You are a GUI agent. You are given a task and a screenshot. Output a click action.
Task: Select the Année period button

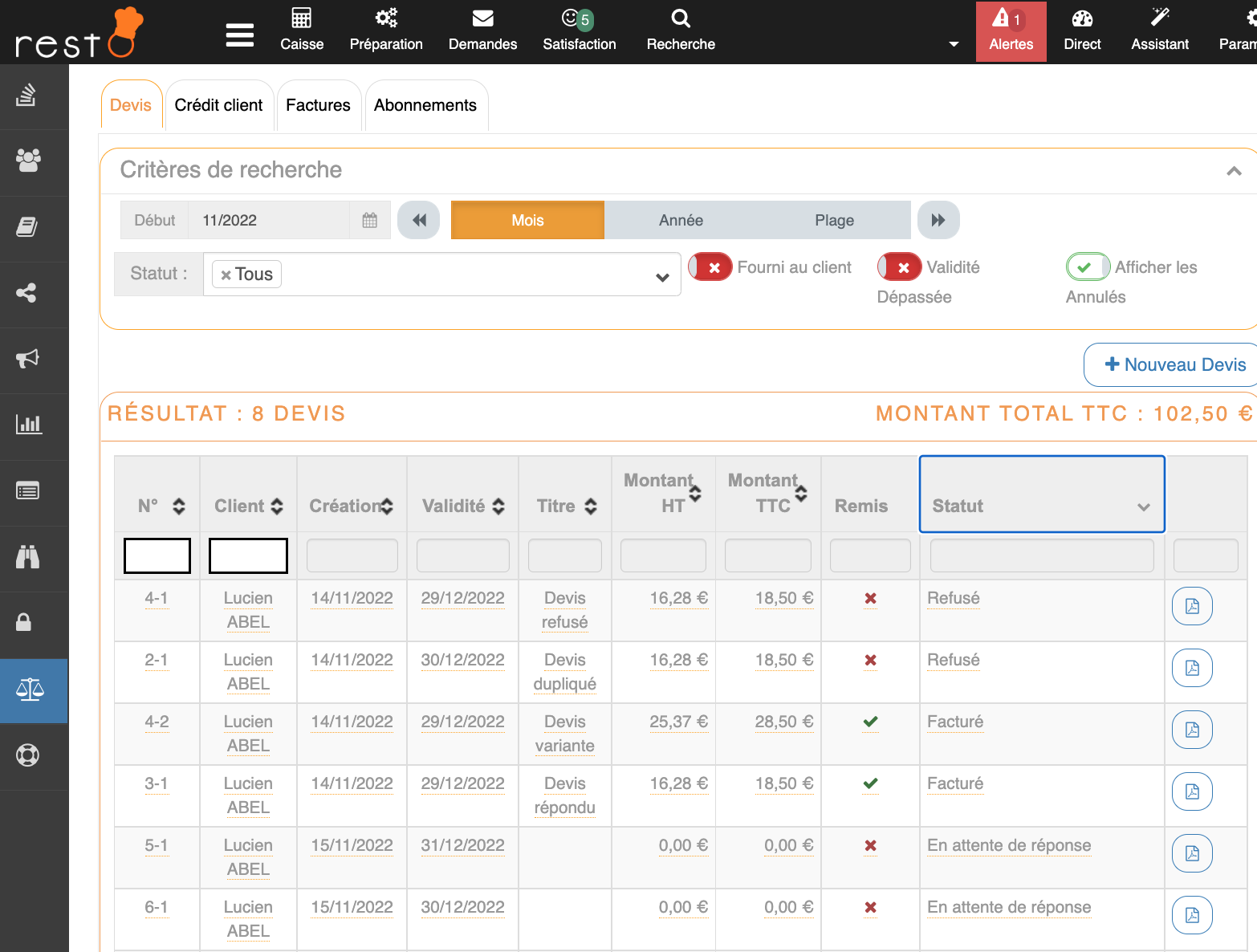(x=681, y=220)
